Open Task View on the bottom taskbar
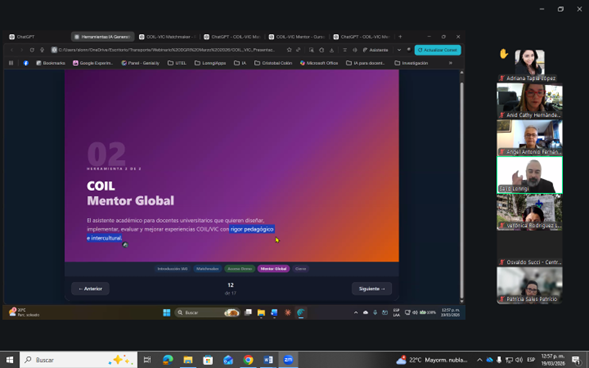Viewport: 589px width, 368px height. [x=147, y=360]
